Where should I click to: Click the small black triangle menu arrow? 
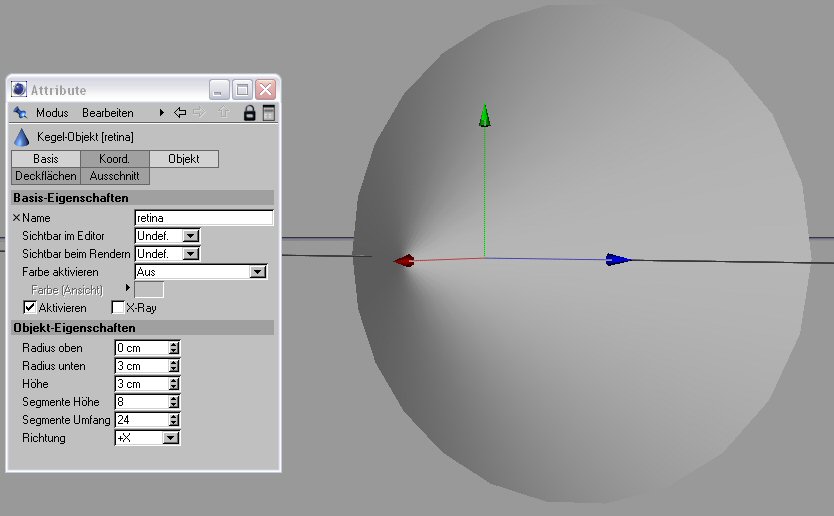pyautogui.click(x=161, y=113)
